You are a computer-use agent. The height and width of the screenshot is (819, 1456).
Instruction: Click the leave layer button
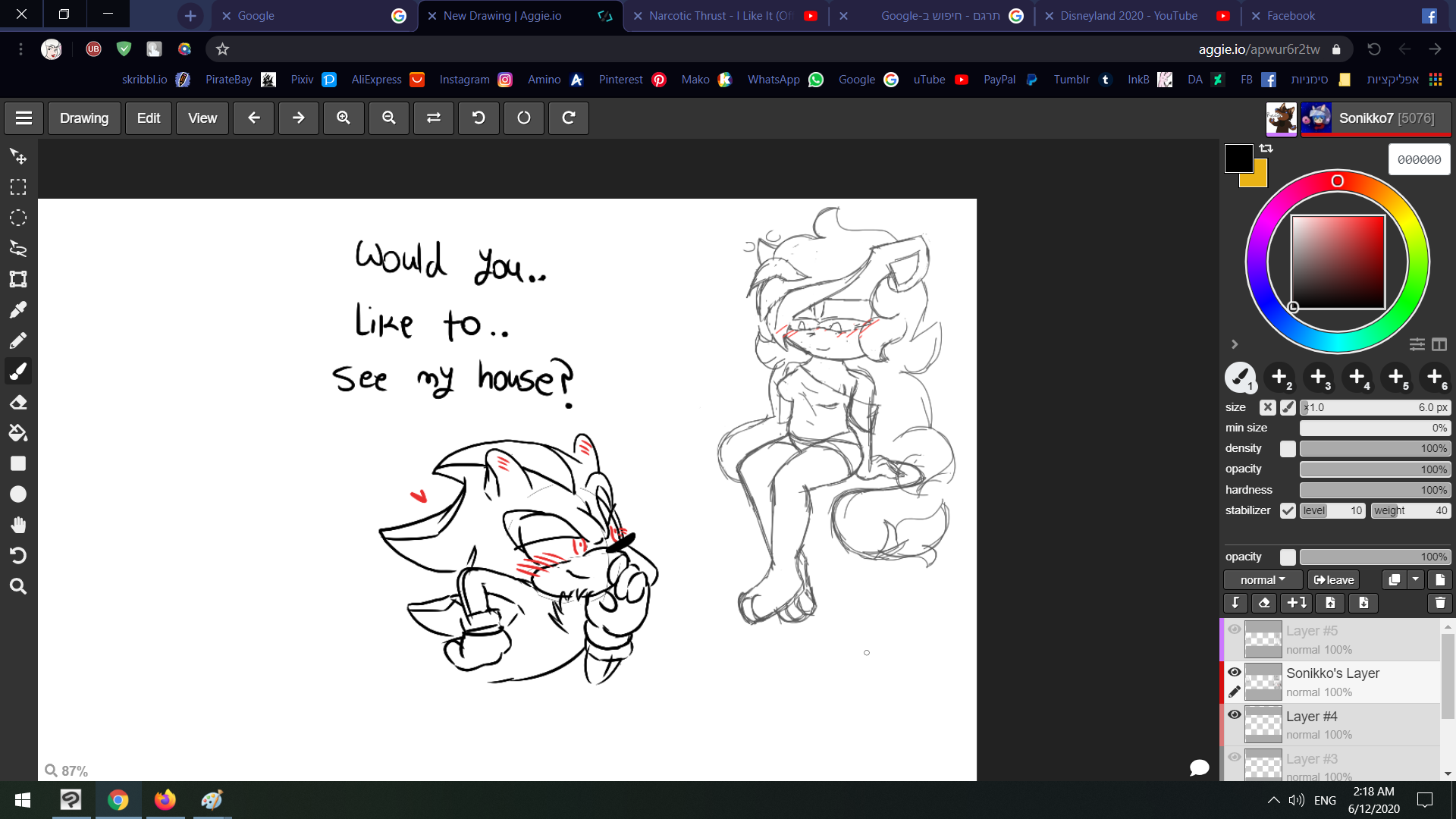(x=1334, y=580)
